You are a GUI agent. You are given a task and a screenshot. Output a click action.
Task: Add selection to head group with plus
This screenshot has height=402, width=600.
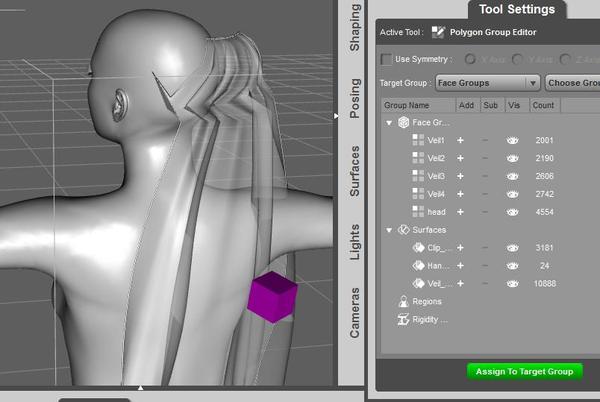point(460,212)
